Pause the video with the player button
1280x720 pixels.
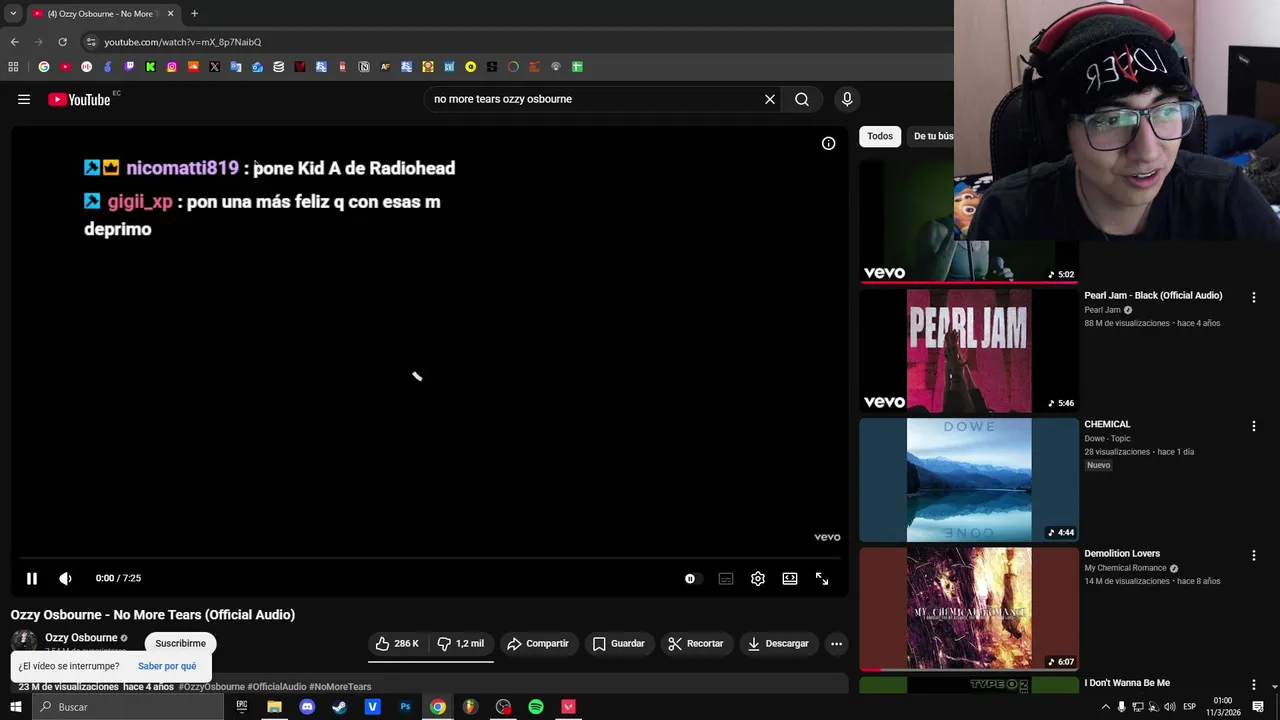pos(32,578)
